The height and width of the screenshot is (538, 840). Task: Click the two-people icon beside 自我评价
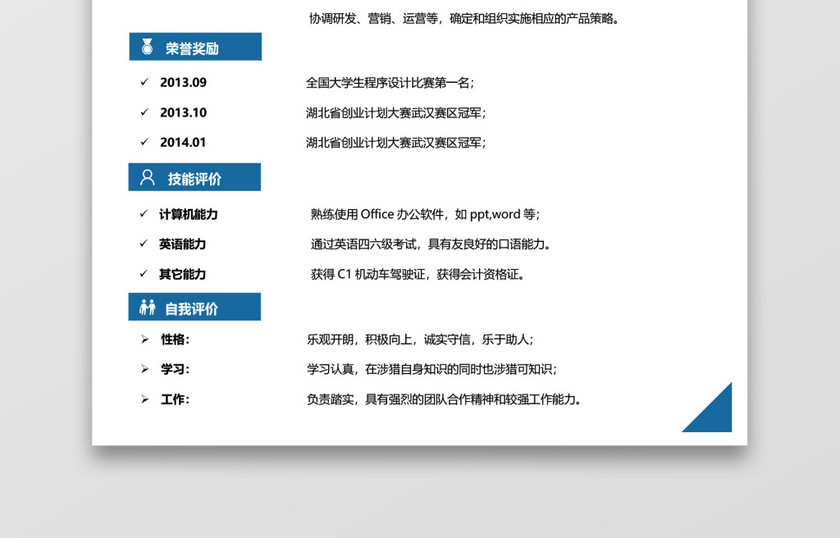[147, 307]
